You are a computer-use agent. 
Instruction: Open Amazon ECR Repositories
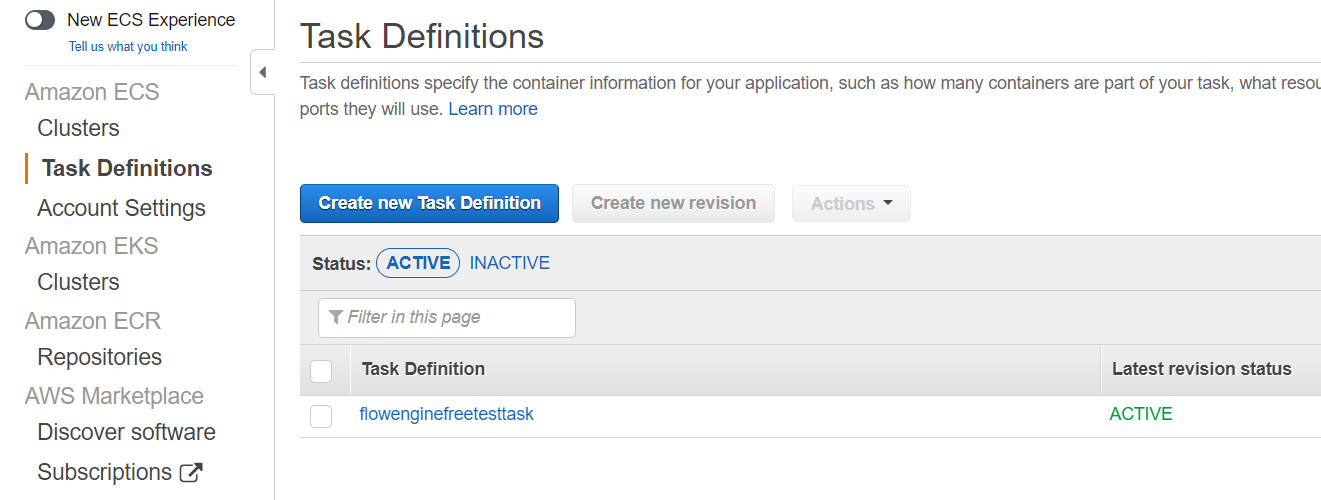tap(99, 357)
